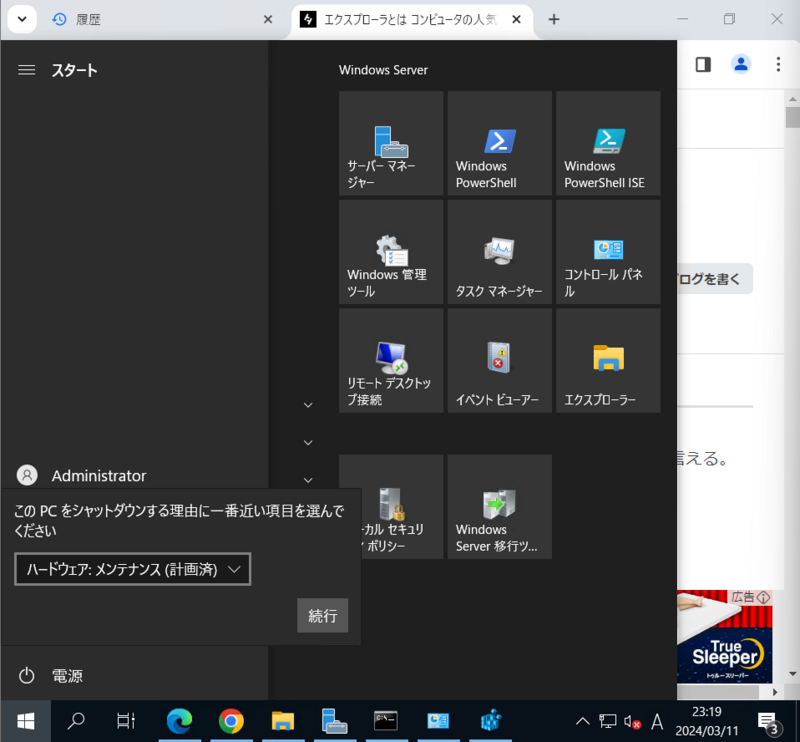This screenshot has width=800, height=742.
Task: Click the 続行 button
Action: pyautogui.click(x=322, y=615)
